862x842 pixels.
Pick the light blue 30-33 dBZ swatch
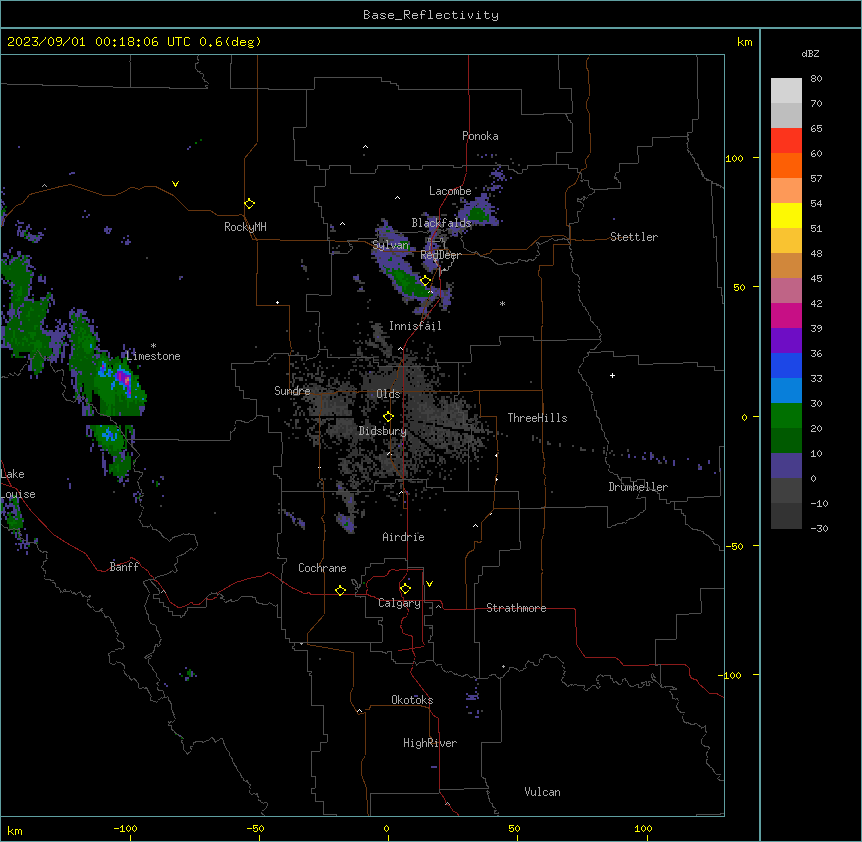(786, 391)
